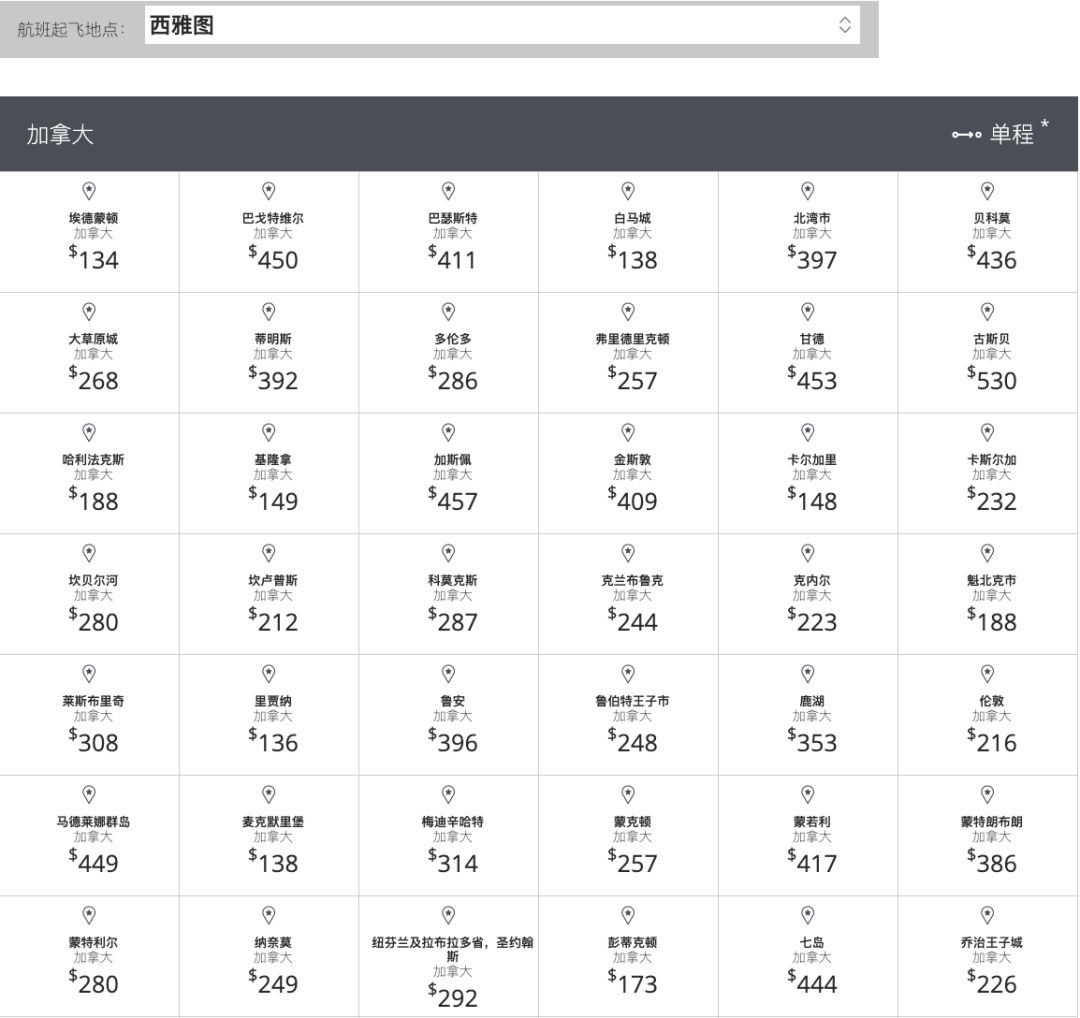The image size is (1080, 1018).
Task: Click the location pin above 加斯佩
Action: (x=448, y=433)
